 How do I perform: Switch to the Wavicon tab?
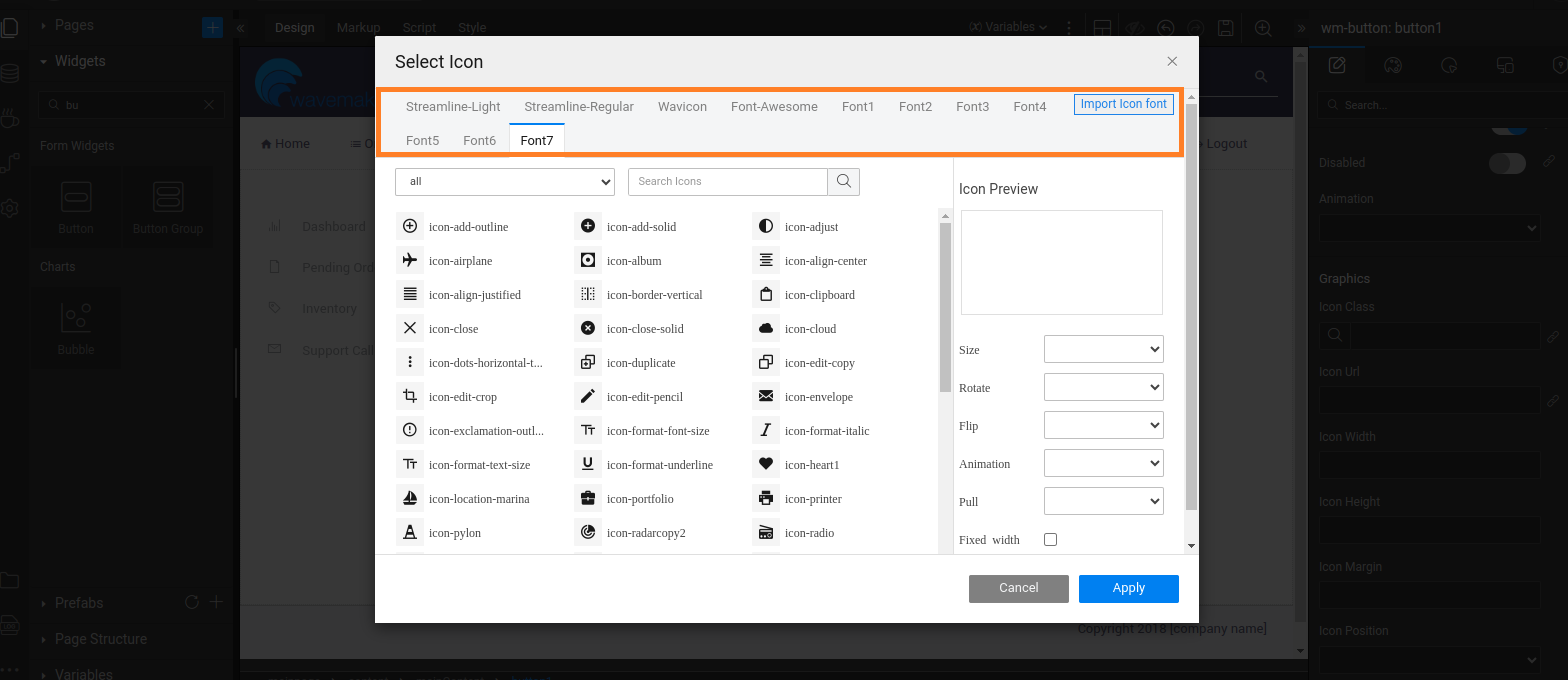(x=682, y=107)
